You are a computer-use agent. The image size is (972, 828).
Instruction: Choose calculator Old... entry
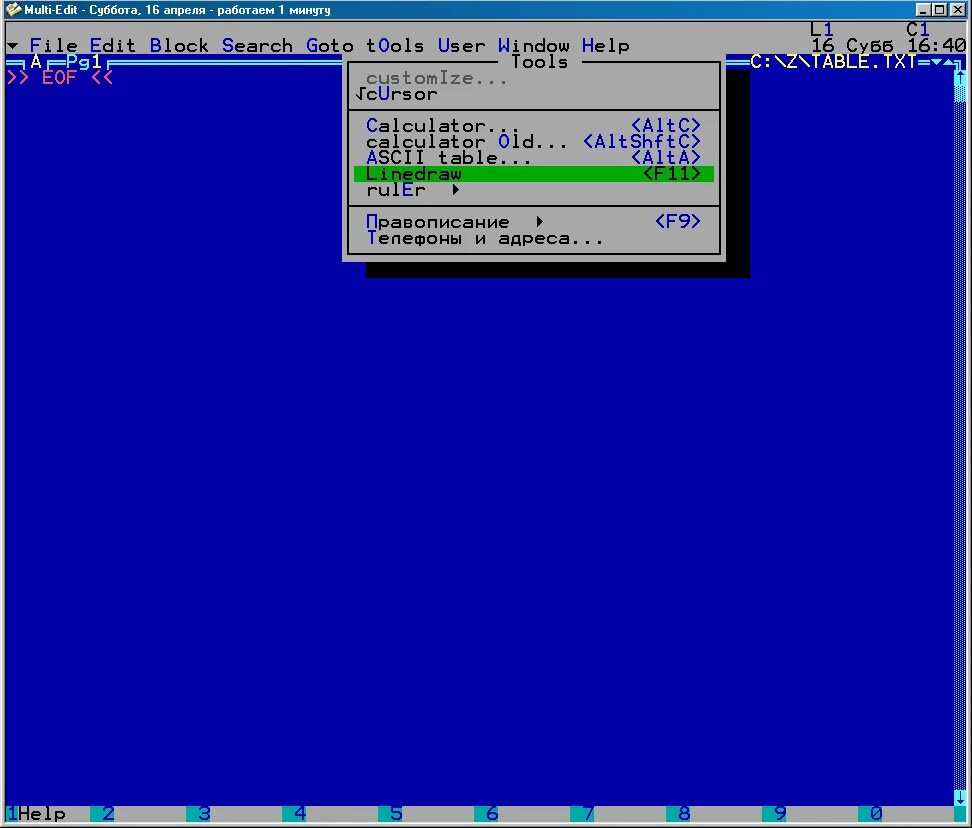pyautogui.click(x=534, y=142)
